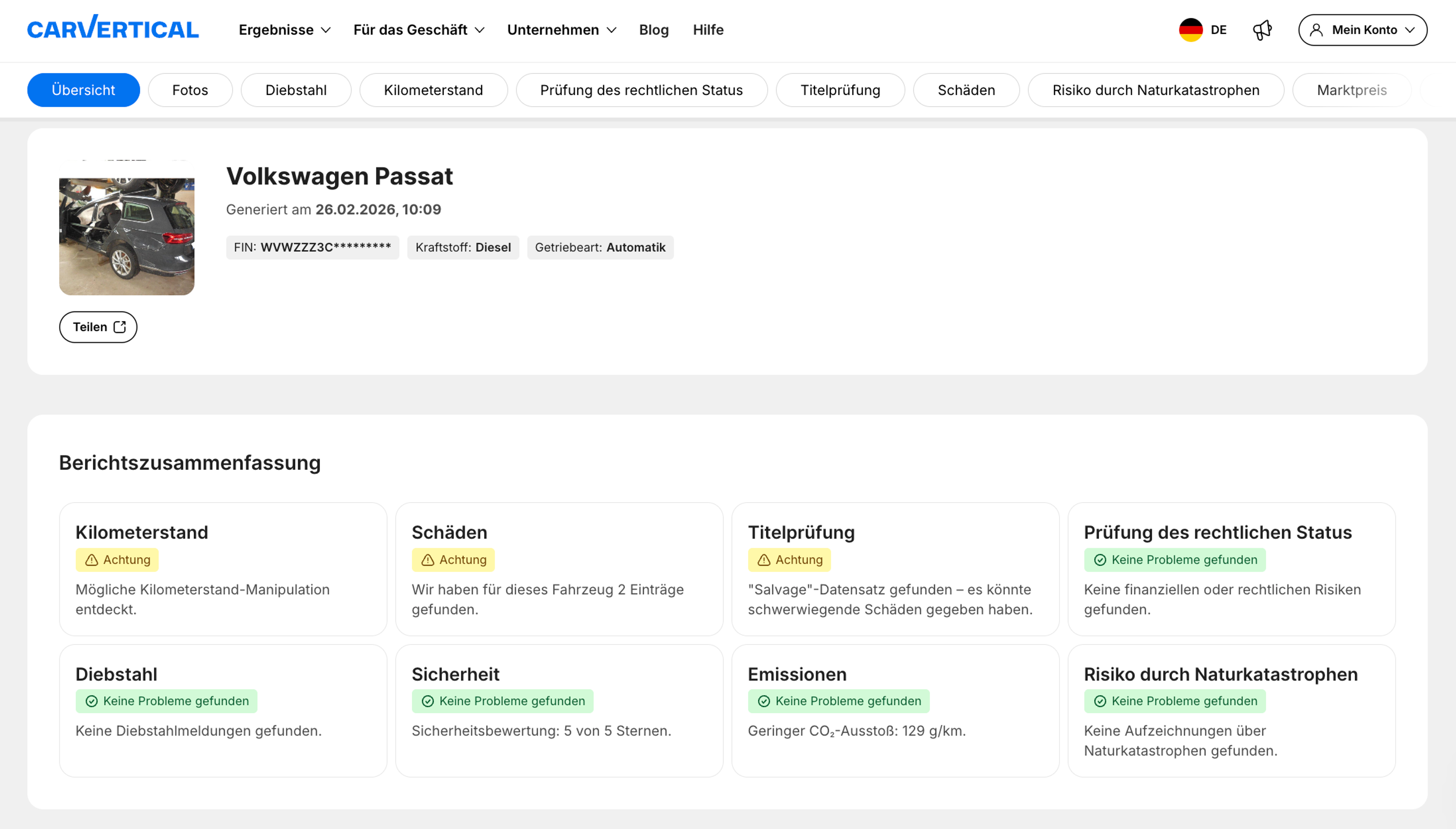Expand the Ergebnisse dropdown menu
The height and width of the screenshot is (829, 1456).
[285, 30]
